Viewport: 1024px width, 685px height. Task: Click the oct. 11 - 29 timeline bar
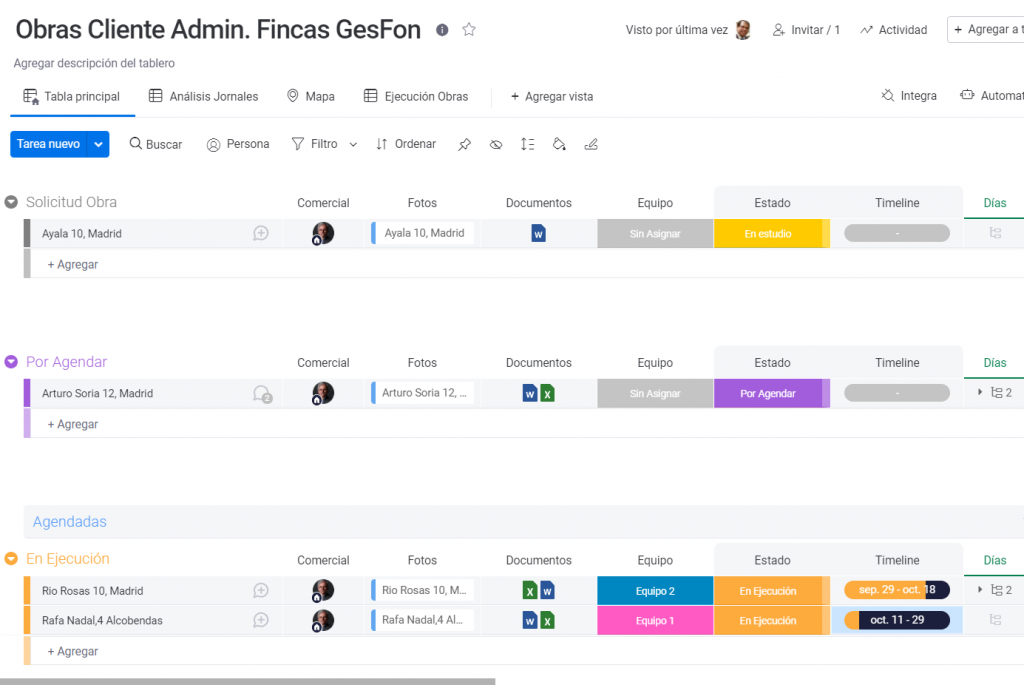click(896, 621)
